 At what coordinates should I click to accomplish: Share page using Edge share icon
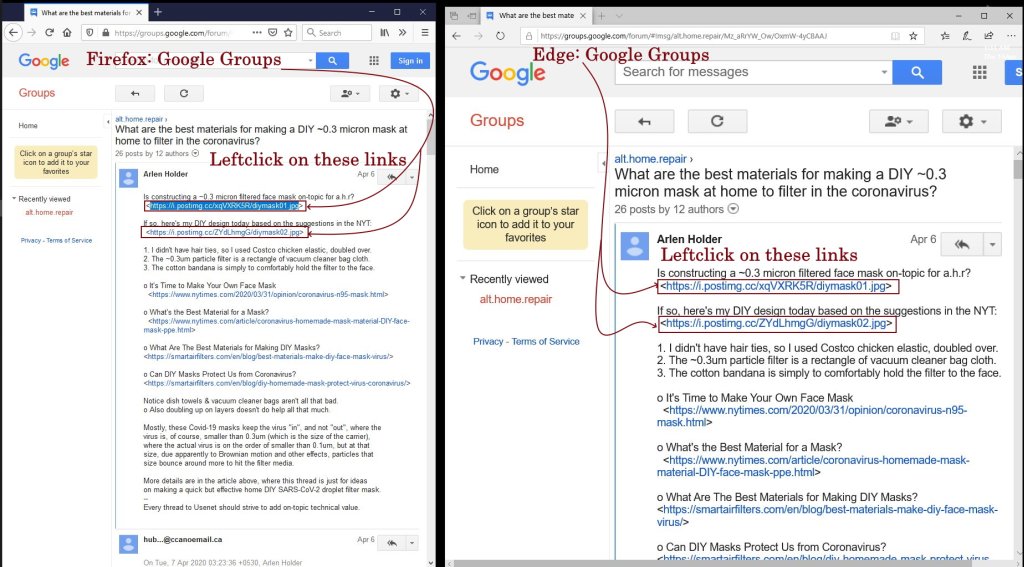pos(989,36)
